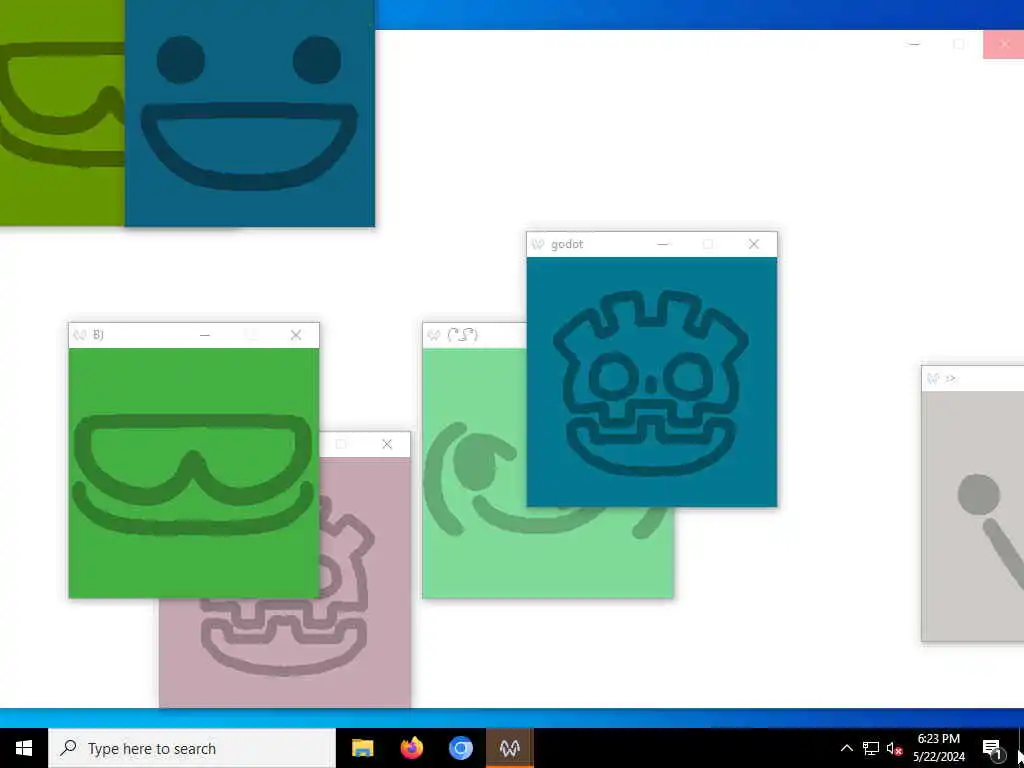The height and width of the screenshot is (768, 1024).
Task: Click the muted volume tray icon
Action: pos(894,748)
